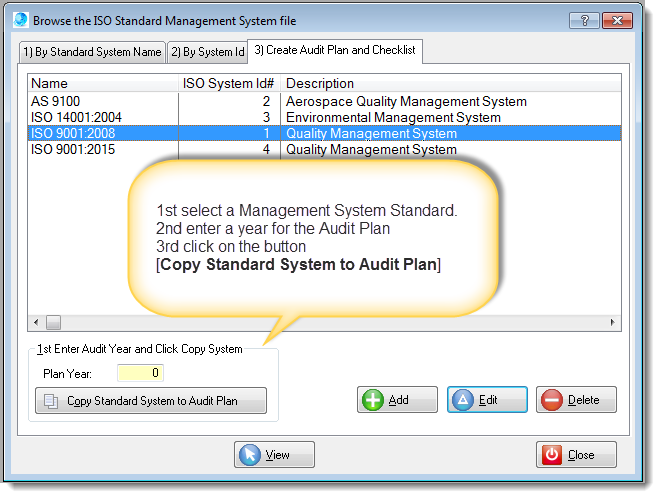The height and width of the screenshot is (498, 660).
Task: Click the globe icon in the title bar
Action: (x=21, y=20)
